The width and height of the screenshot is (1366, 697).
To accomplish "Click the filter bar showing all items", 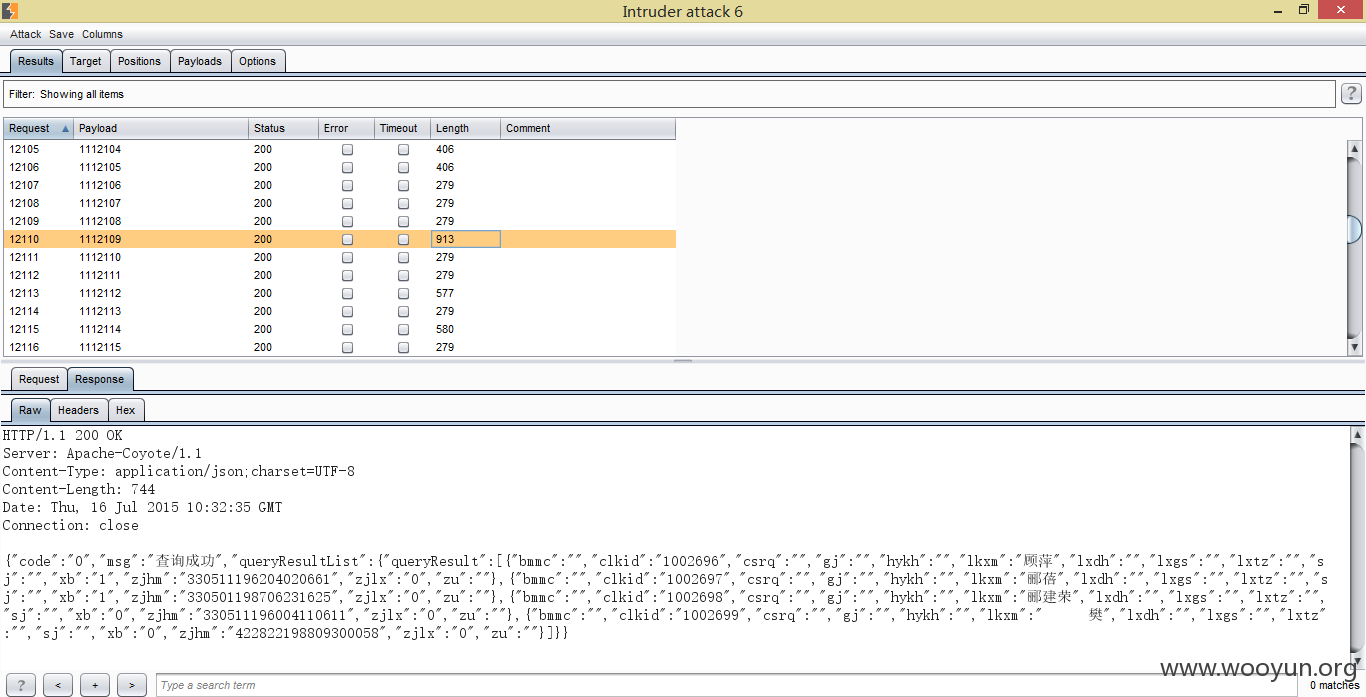I will (669, 94).
